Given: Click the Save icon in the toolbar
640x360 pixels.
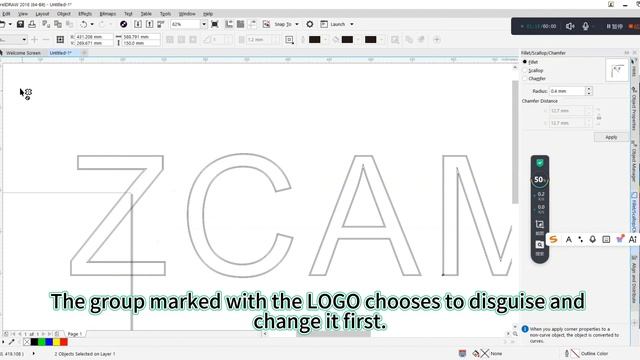Looking at the screenshot, I should 20,24.
